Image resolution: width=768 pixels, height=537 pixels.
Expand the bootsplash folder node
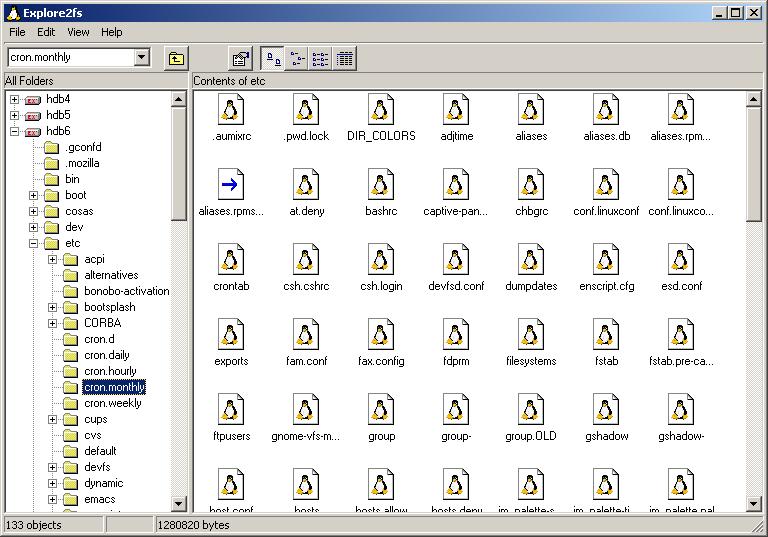pyautogui.click(x=52, y=308)
